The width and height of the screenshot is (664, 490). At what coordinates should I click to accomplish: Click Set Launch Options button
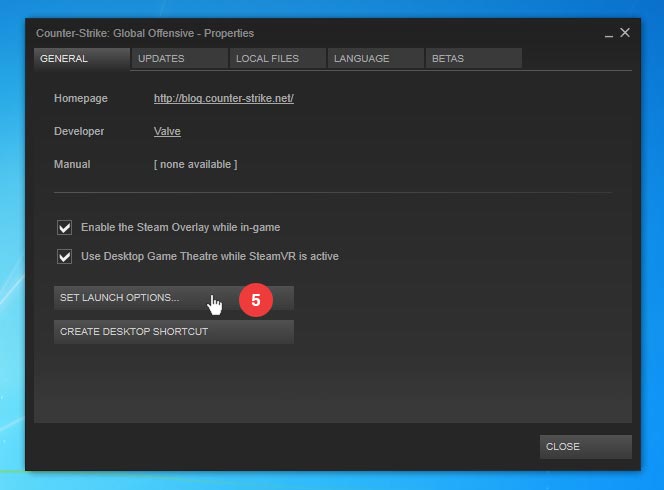point(174,298)
